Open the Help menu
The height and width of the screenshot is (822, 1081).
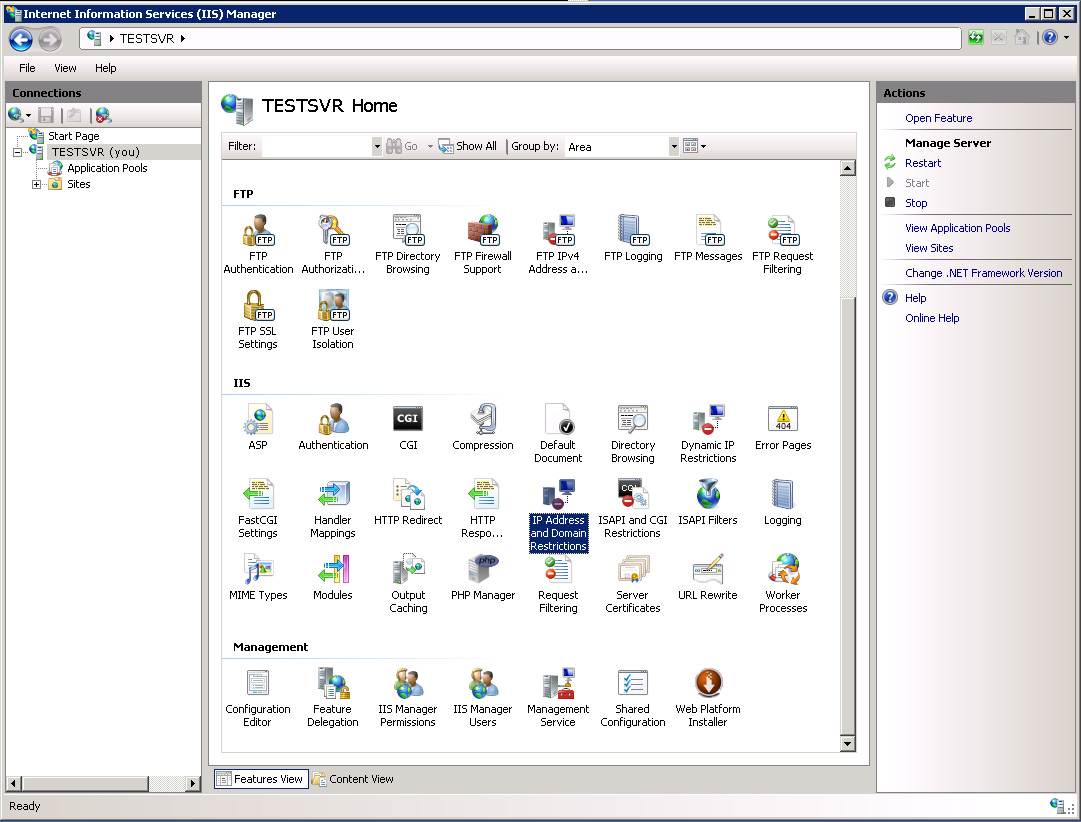click(x=105, y=68)
